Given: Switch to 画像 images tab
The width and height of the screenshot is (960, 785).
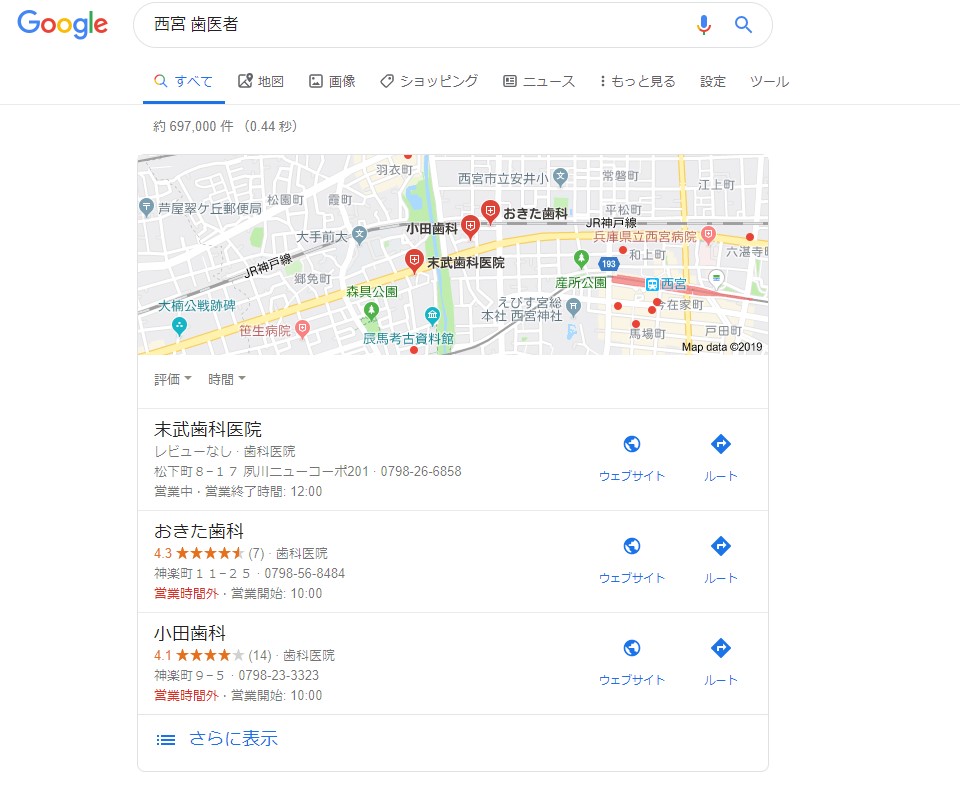Looking at the screenshot, I should click(x=332, y=81).
